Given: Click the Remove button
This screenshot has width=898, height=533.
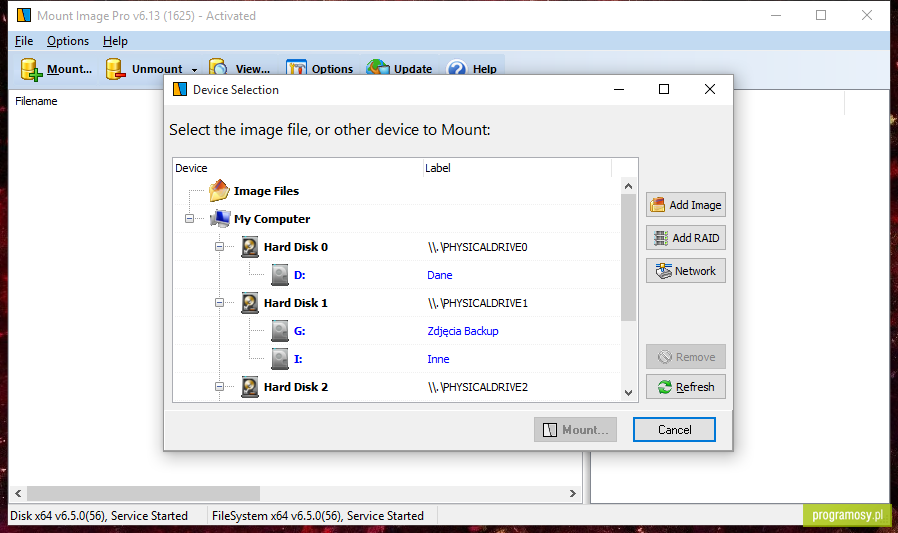Looking at the screenshot, I should coord(686,357).
